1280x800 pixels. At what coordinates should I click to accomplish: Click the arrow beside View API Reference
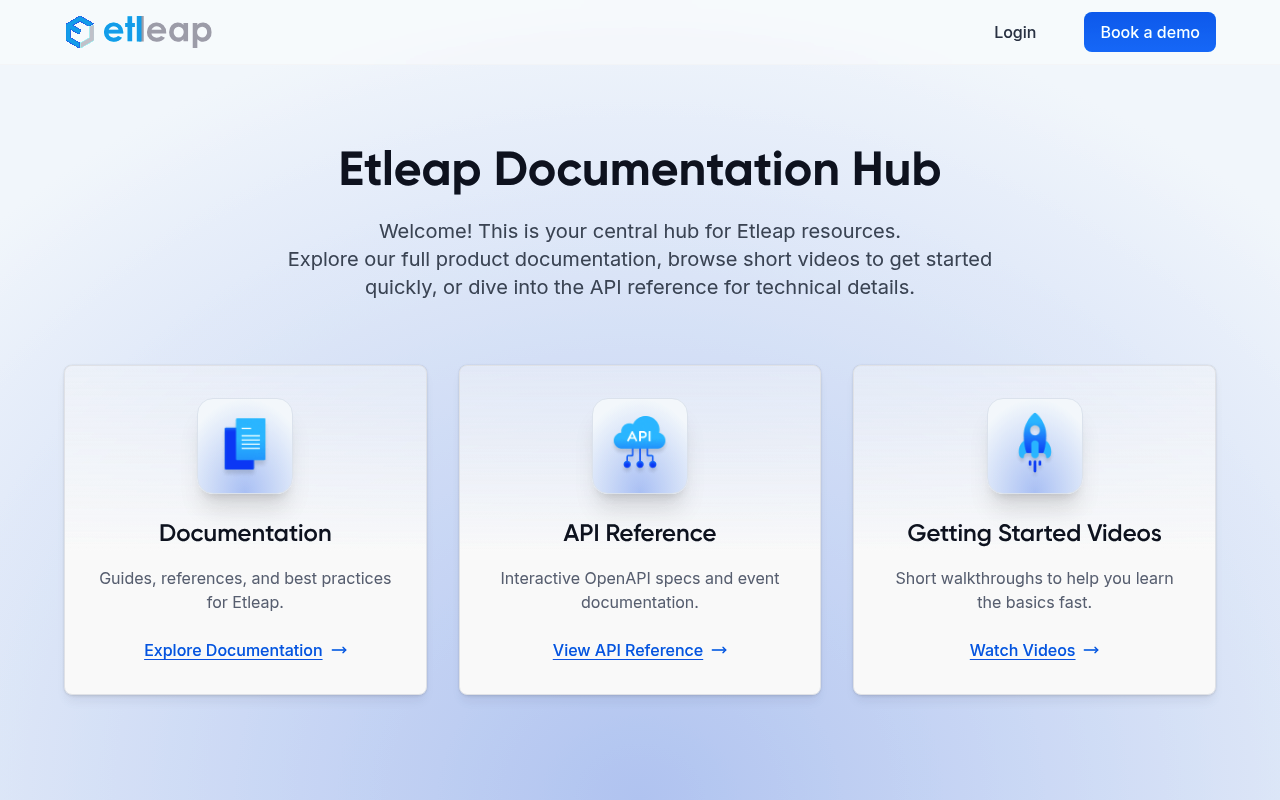click(719, 650)
